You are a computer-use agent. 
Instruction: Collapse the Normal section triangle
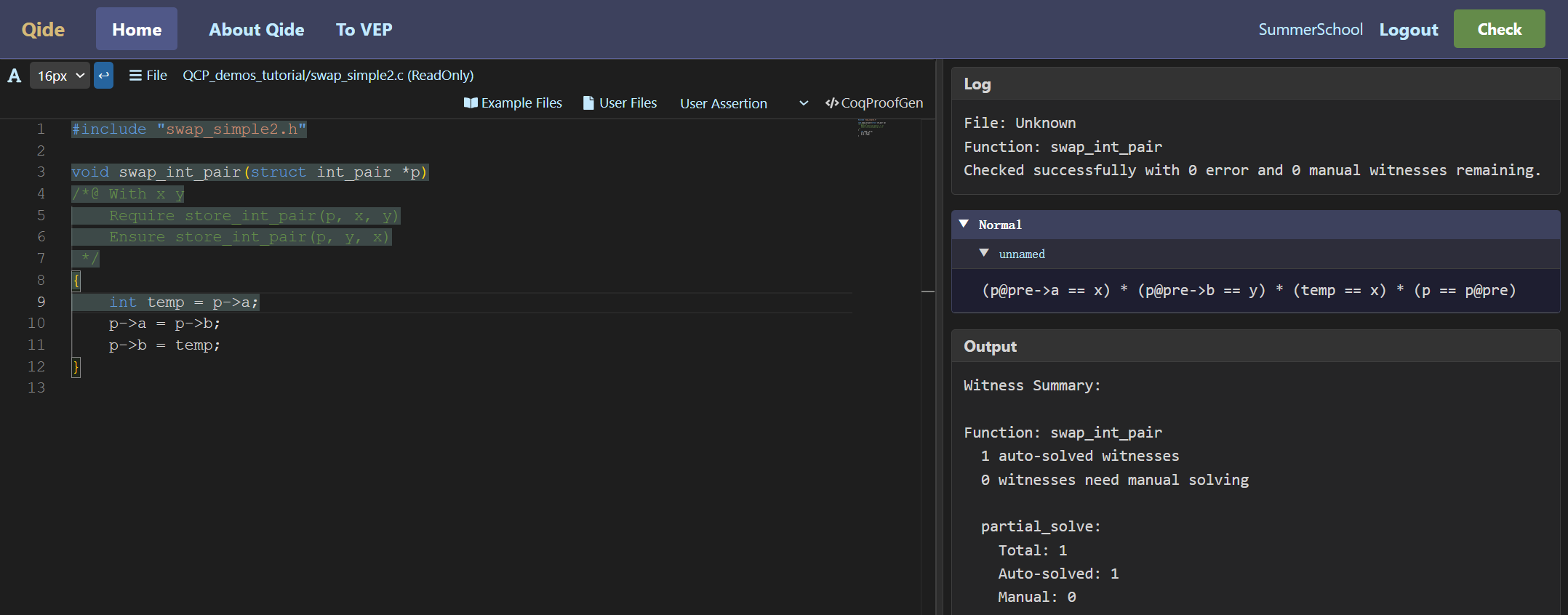[x=964, y=224]
